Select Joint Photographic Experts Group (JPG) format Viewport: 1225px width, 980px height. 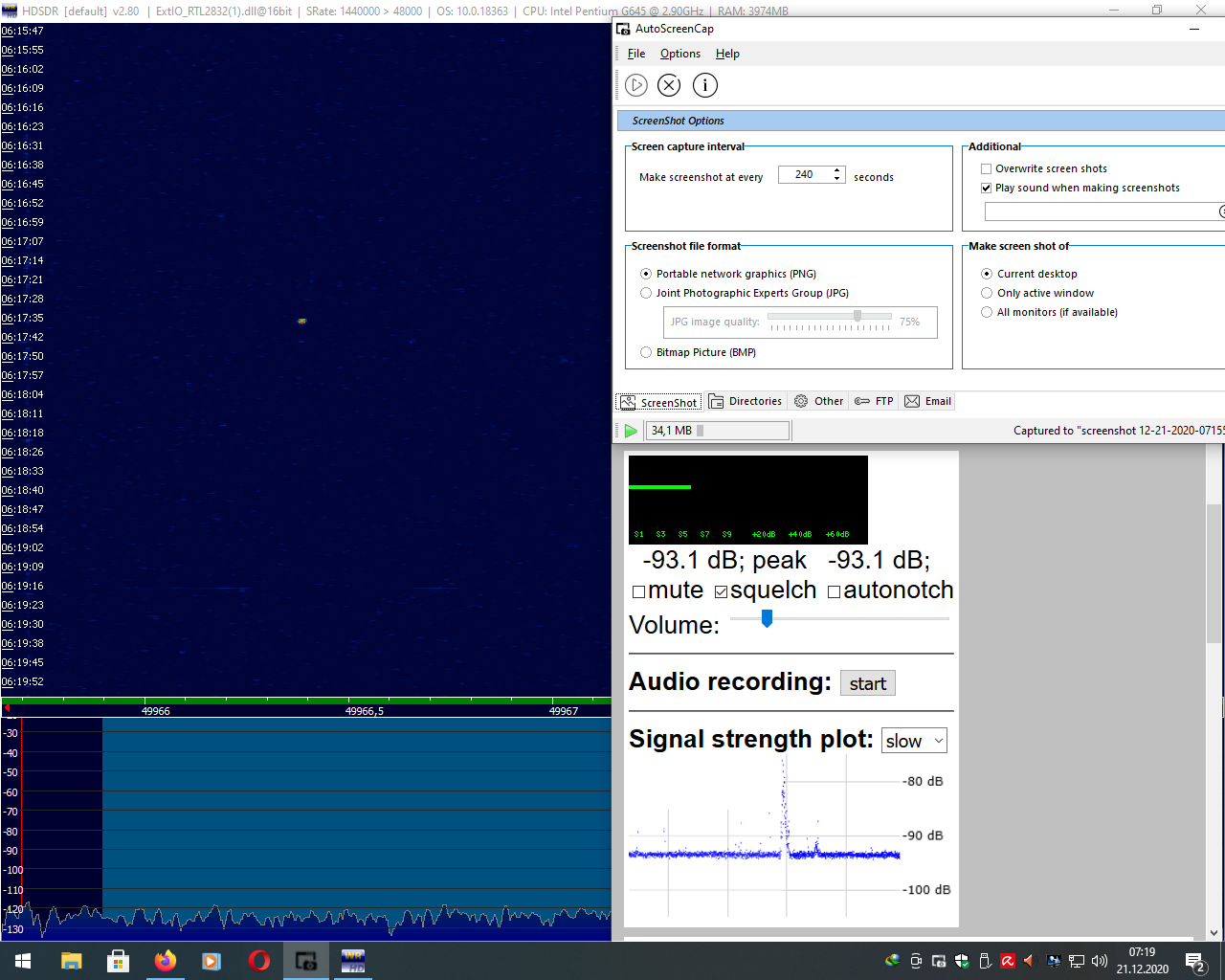tap(646, 293)
